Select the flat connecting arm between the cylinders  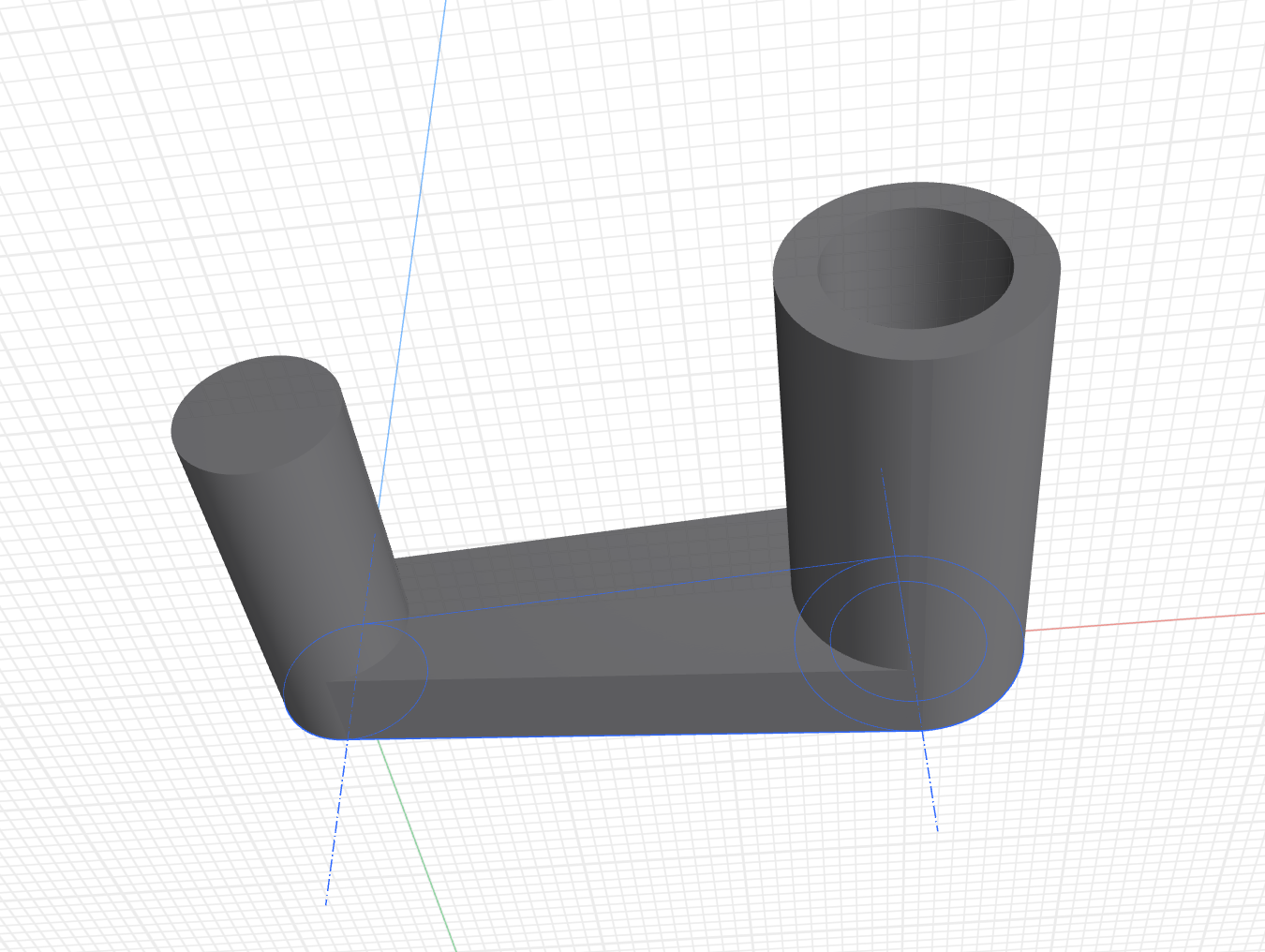pyautogui.click(x=600, y=609)
